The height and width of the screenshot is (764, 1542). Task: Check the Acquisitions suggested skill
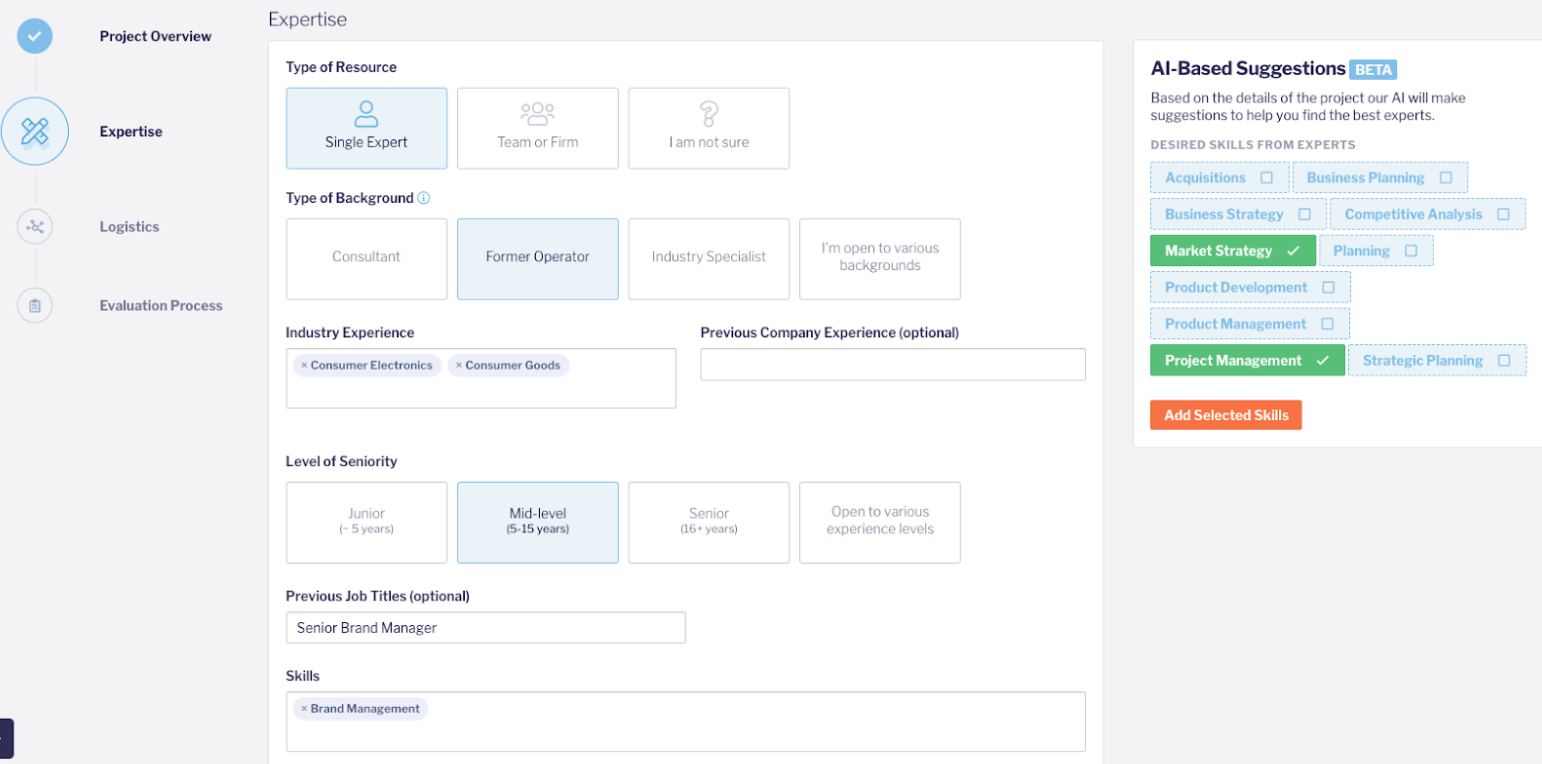[1219, 178]
